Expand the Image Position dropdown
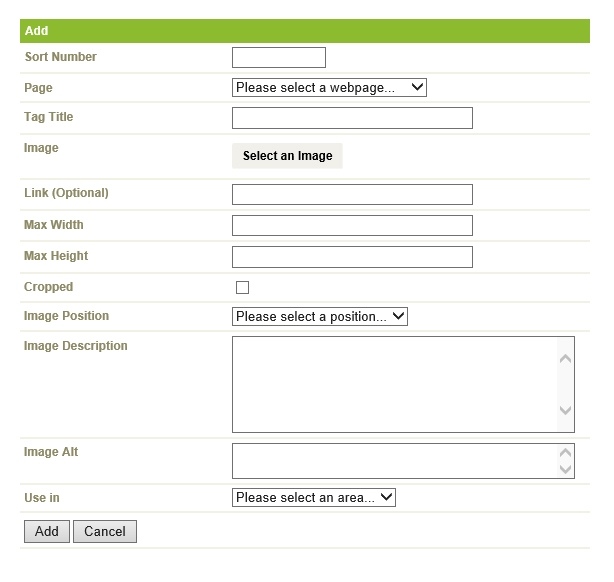The image size is (614, 582). click(320, 316)
